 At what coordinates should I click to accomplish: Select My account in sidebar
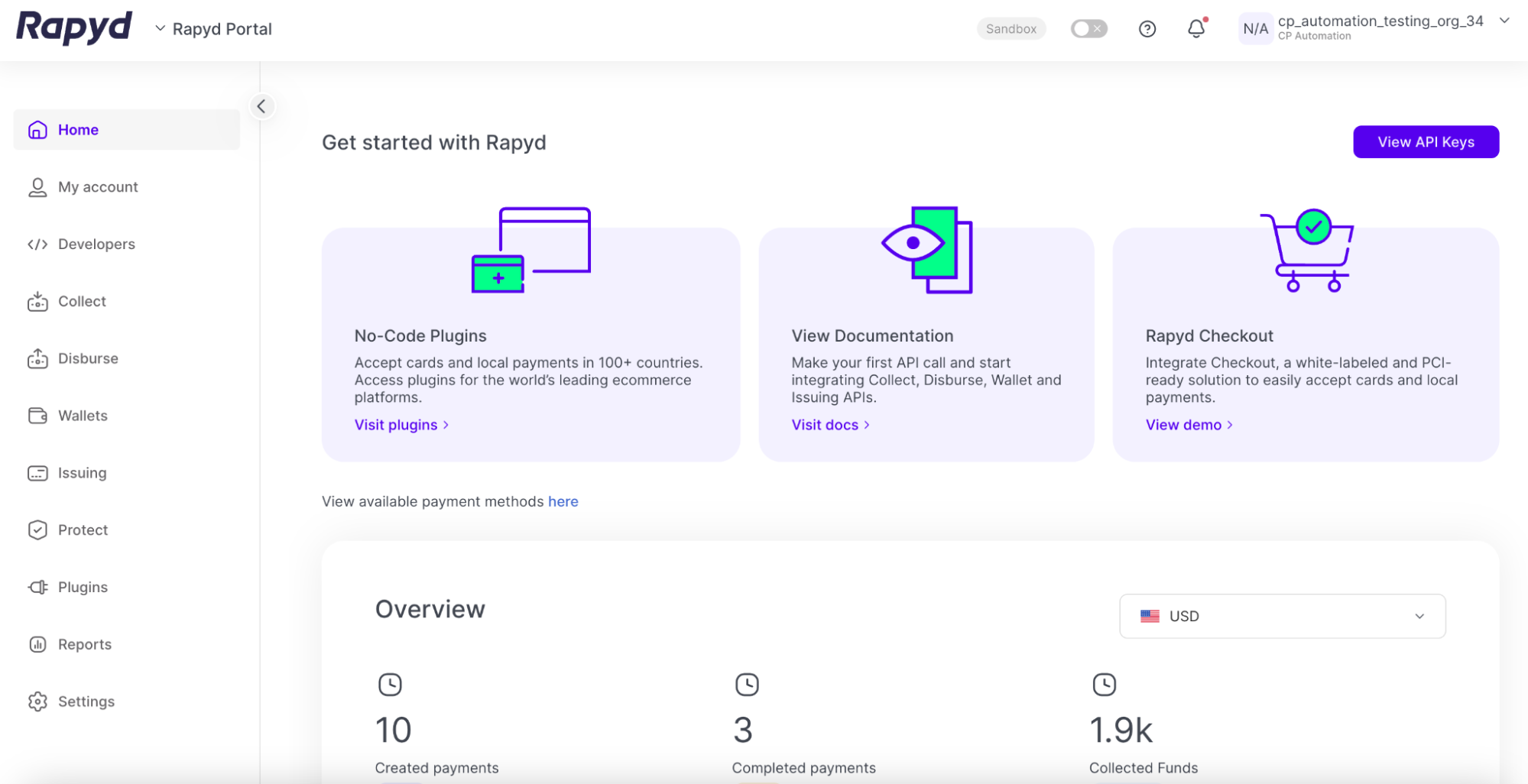point(98,187)
